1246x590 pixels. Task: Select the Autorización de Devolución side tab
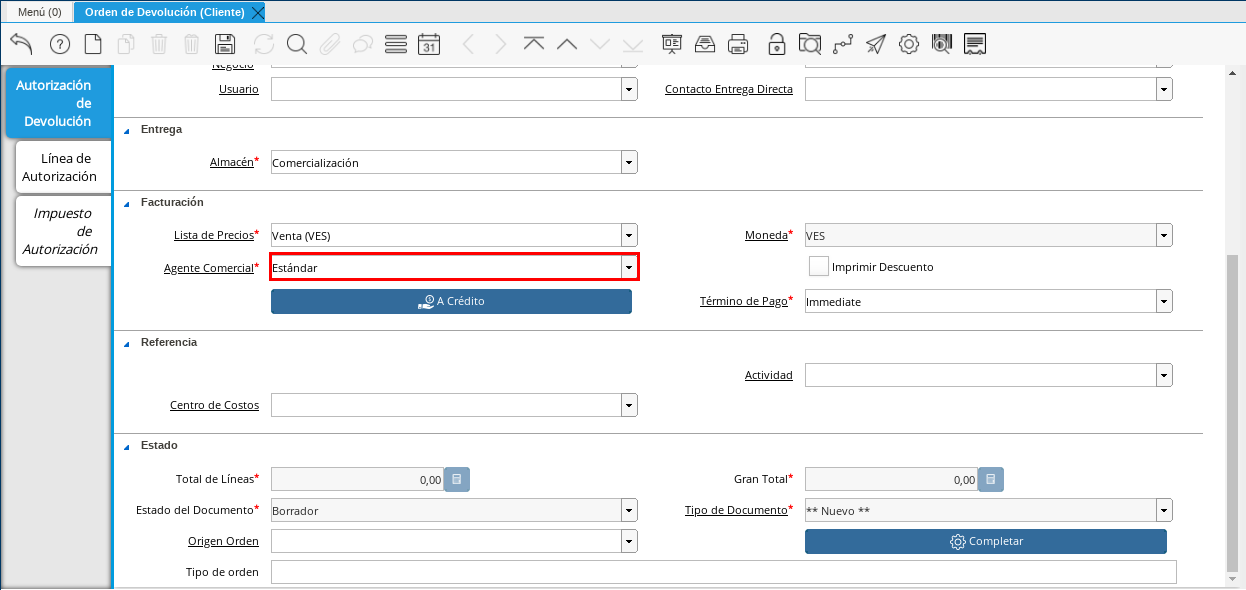tap(58, 103)
